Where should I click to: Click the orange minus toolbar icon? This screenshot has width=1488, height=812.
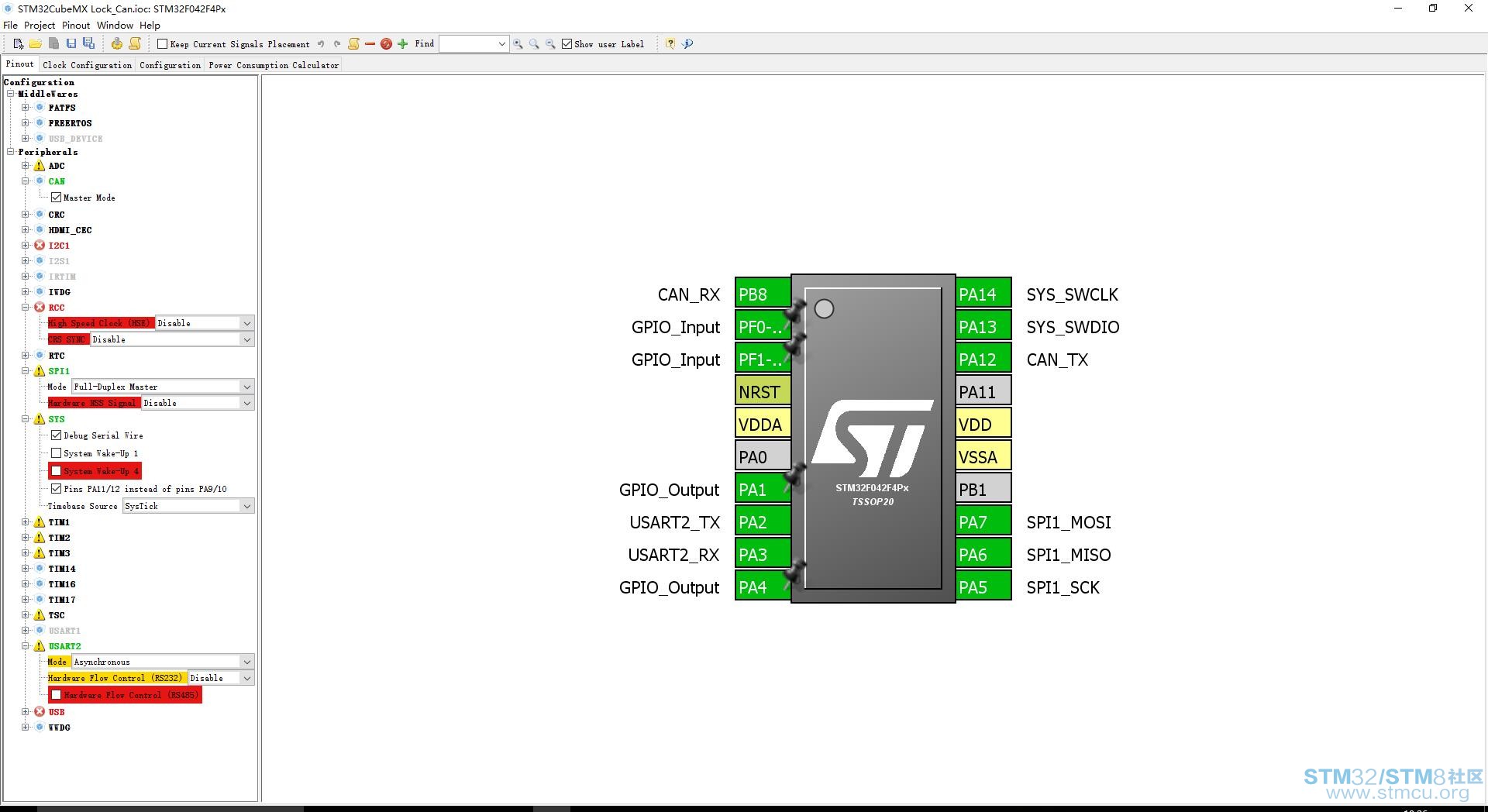(370, 44)
